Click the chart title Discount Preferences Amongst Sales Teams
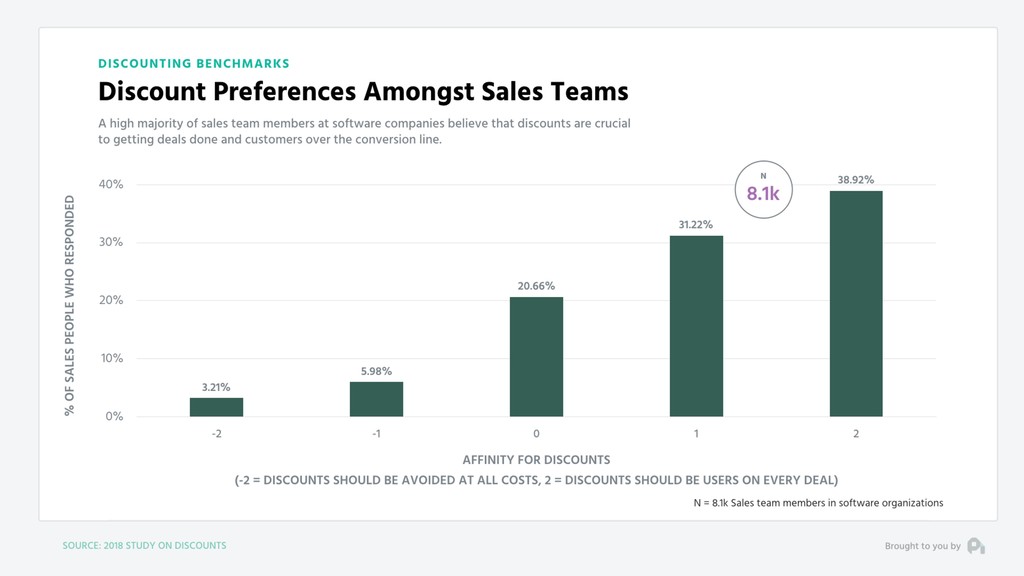Image resolution: width=1024 pixels, height=576 pixels. pos(363,91)
